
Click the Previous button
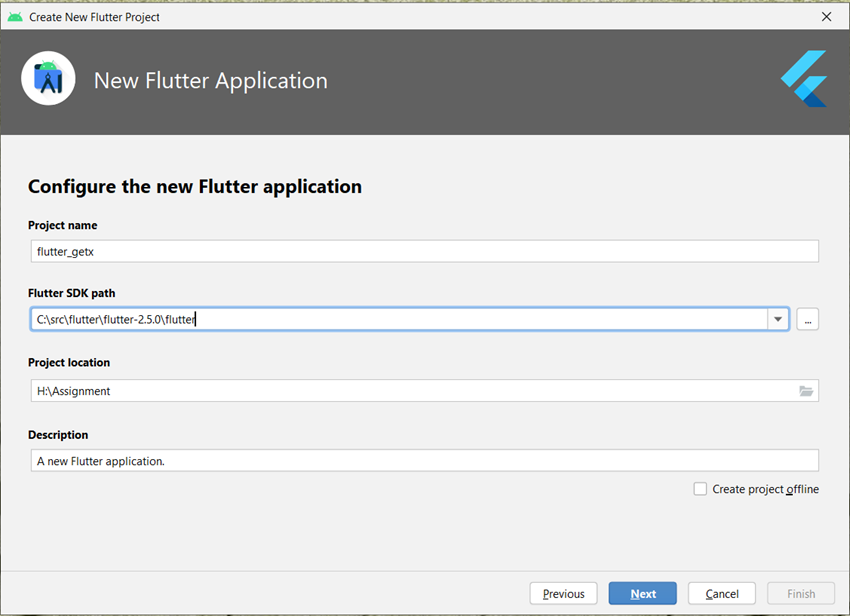point(563,593)
